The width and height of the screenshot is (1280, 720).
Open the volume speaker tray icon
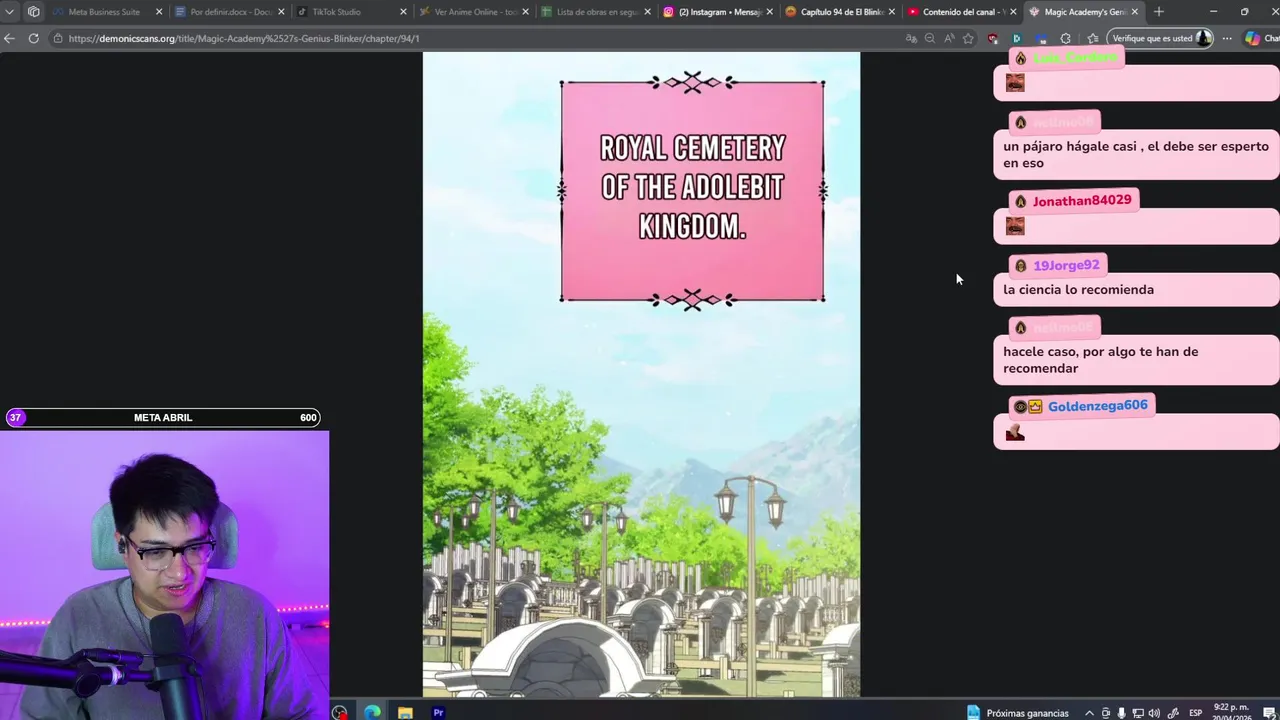[1154, 712]
